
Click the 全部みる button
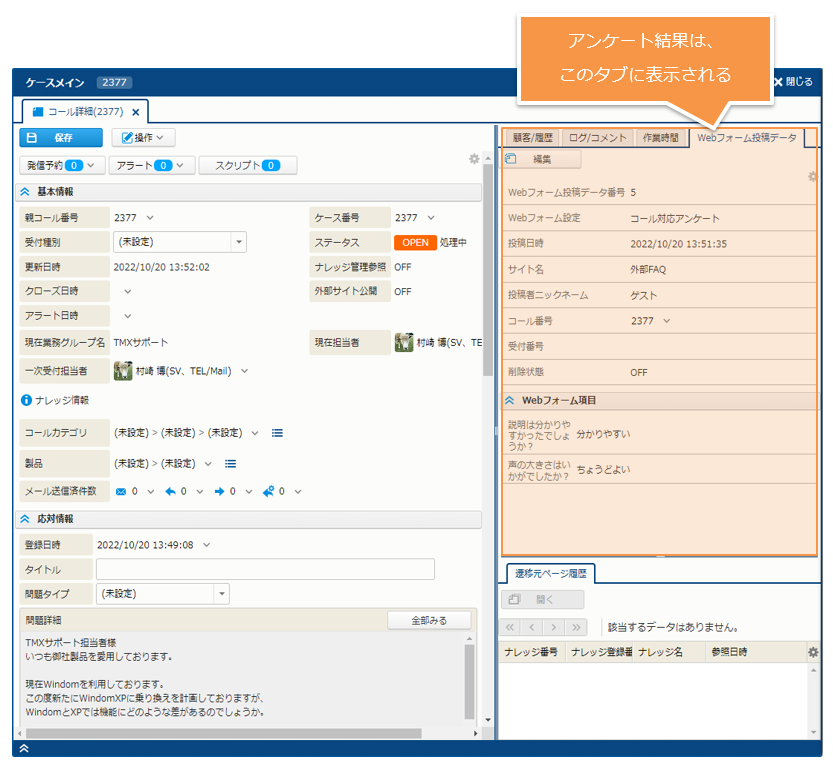(428, 621)
